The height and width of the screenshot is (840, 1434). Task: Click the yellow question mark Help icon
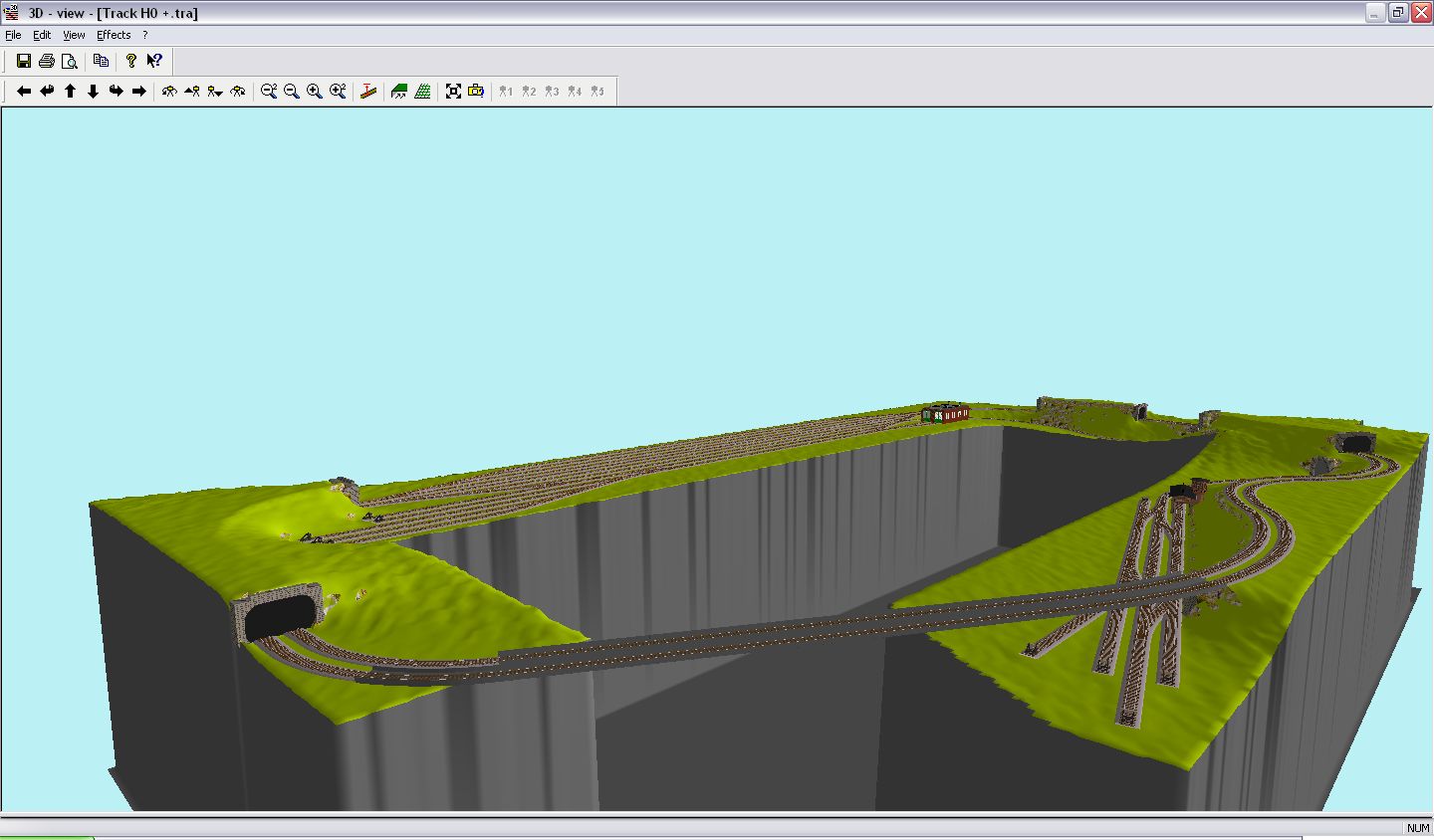130,61
